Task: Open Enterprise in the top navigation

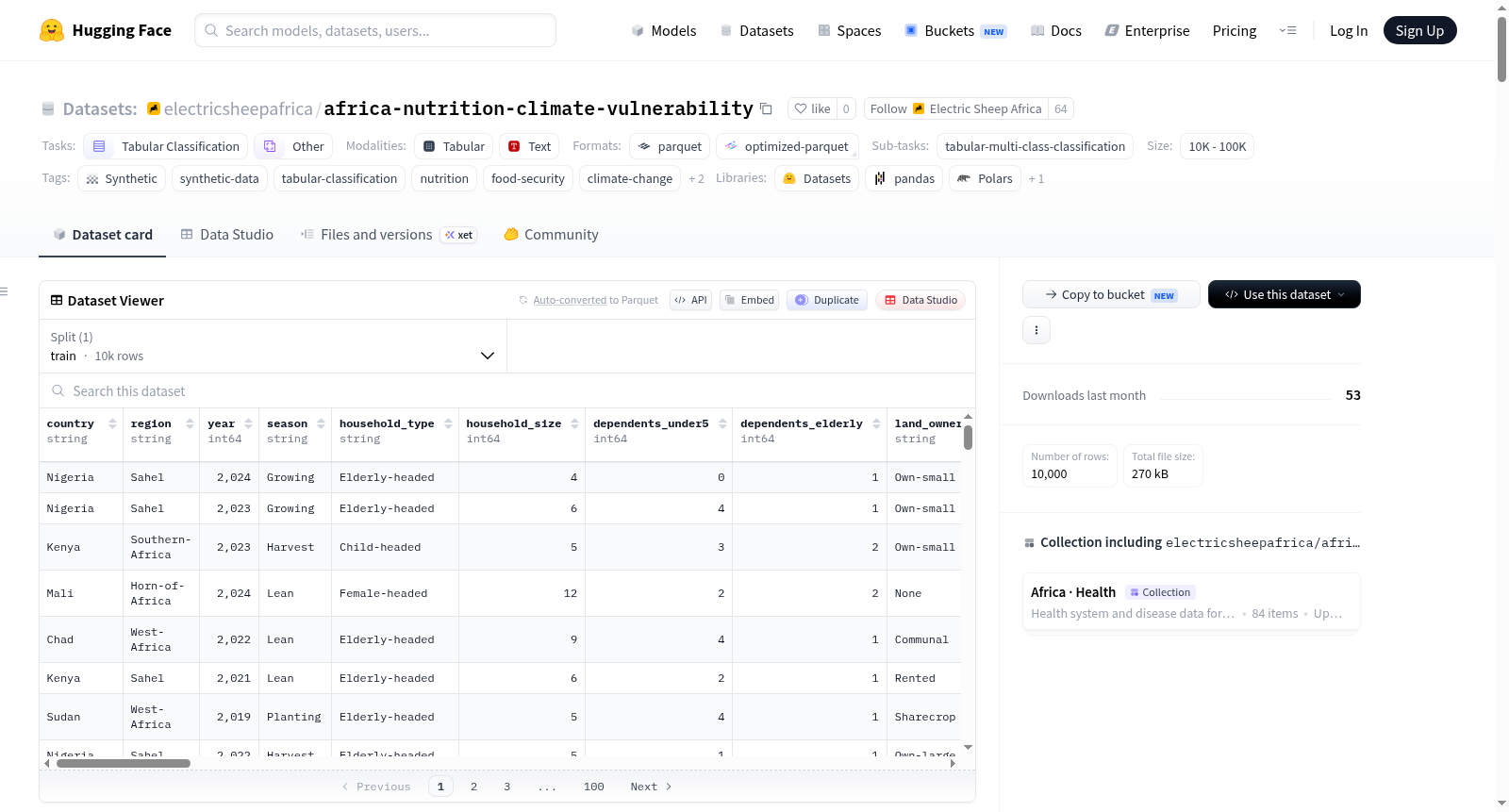Action: click(x=1147, y=30)
